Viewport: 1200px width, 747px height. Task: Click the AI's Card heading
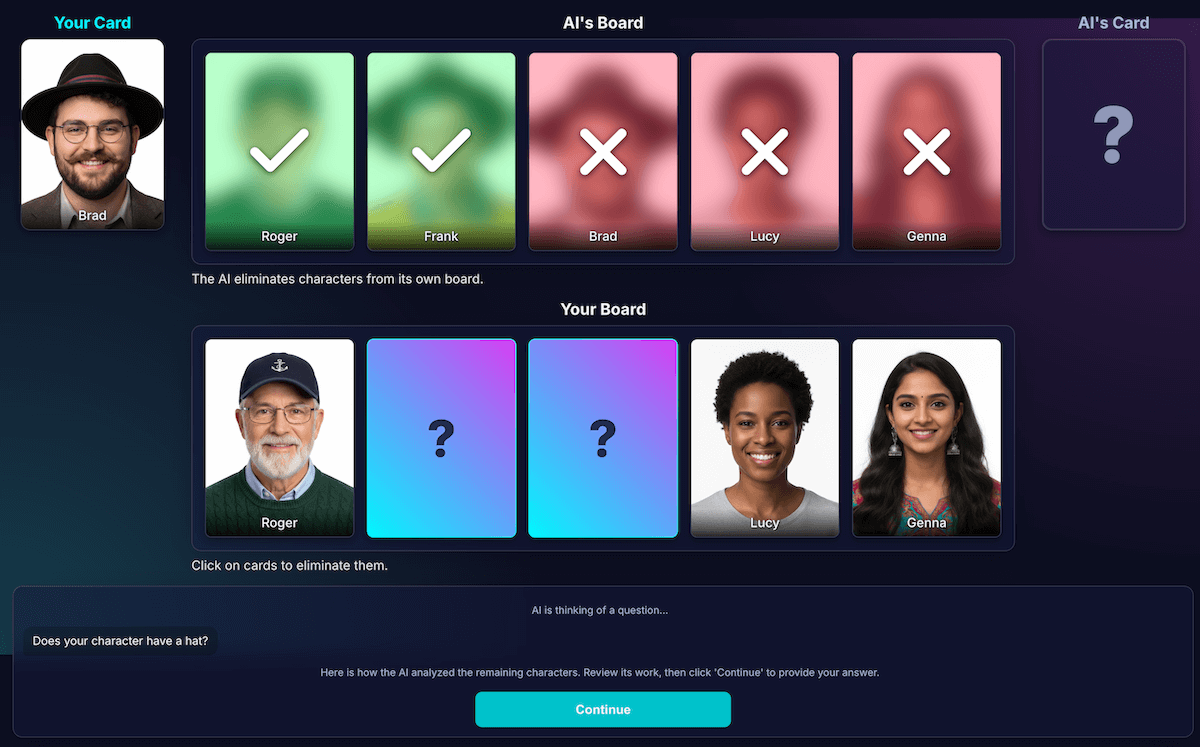click(x=1113, y=22)
